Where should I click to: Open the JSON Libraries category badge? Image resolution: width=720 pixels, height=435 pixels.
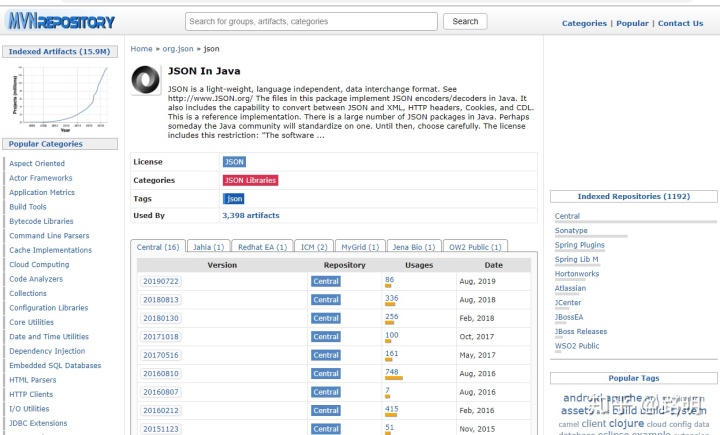250,180
